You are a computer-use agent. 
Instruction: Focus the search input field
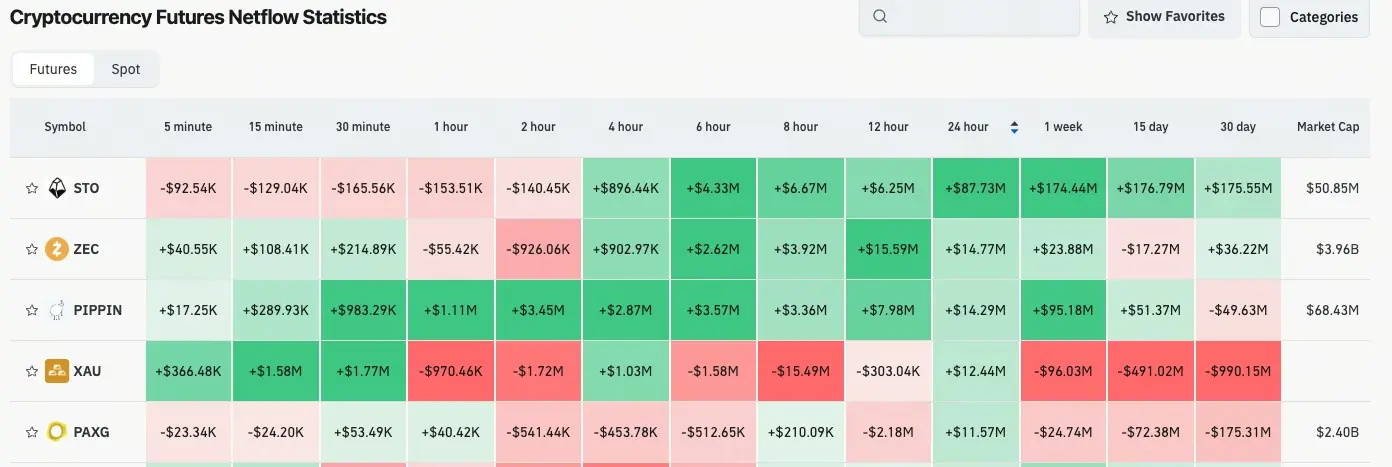pyautogui.click(x=969, y=17)
